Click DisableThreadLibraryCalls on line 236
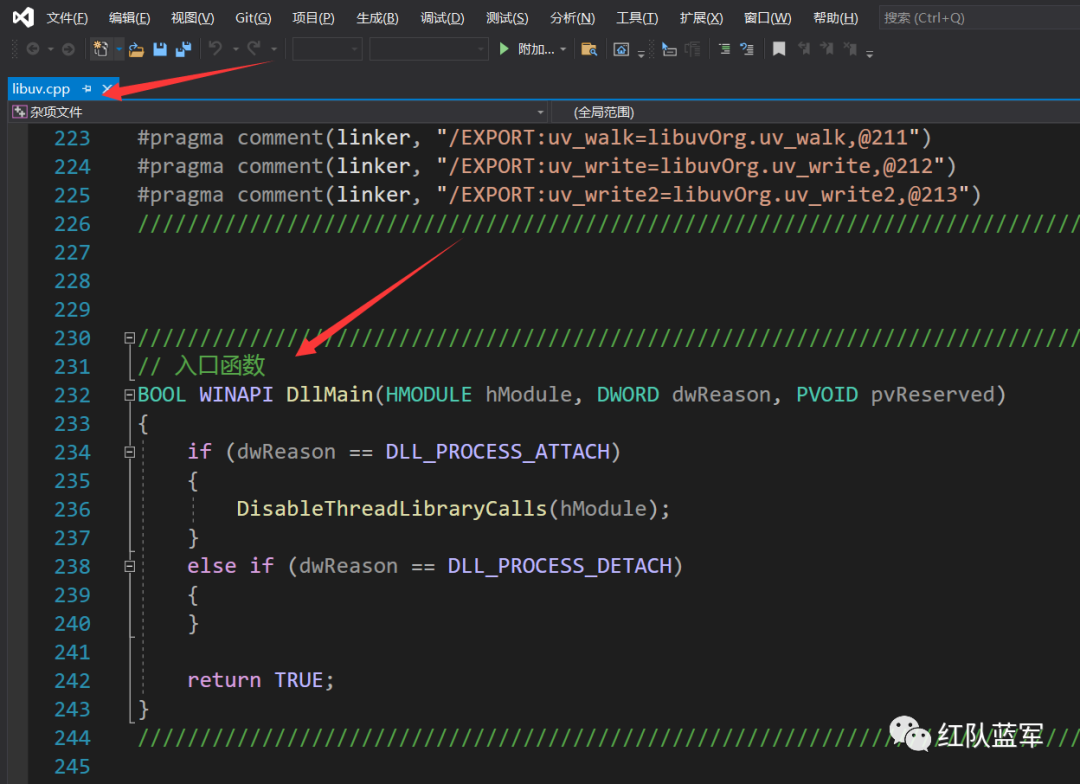Image resolution: width=1080 pixels, height=784 pixels. click(x=391, y=508)
